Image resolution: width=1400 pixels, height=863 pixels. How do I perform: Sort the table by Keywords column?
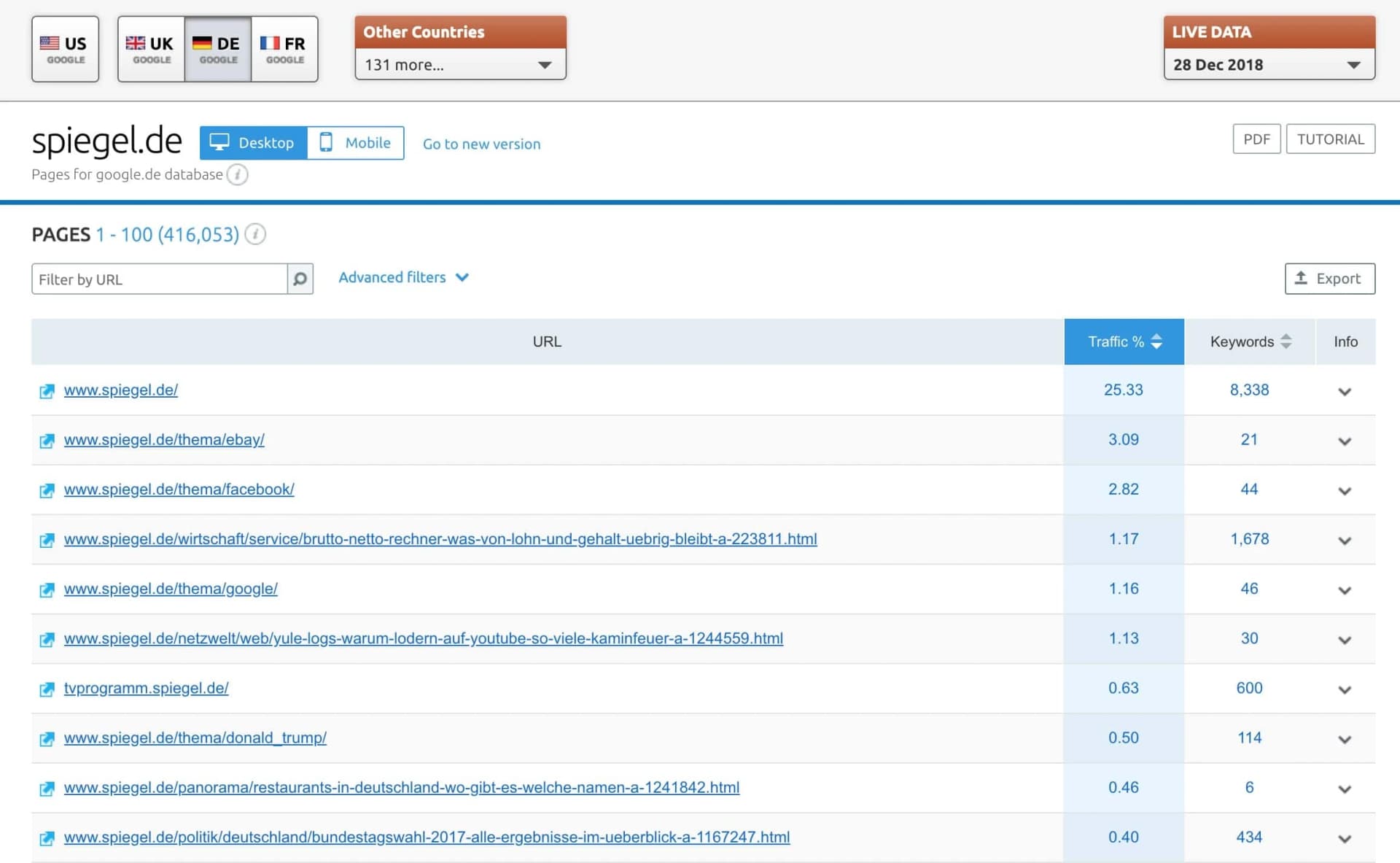click(x=1248, y=341)
